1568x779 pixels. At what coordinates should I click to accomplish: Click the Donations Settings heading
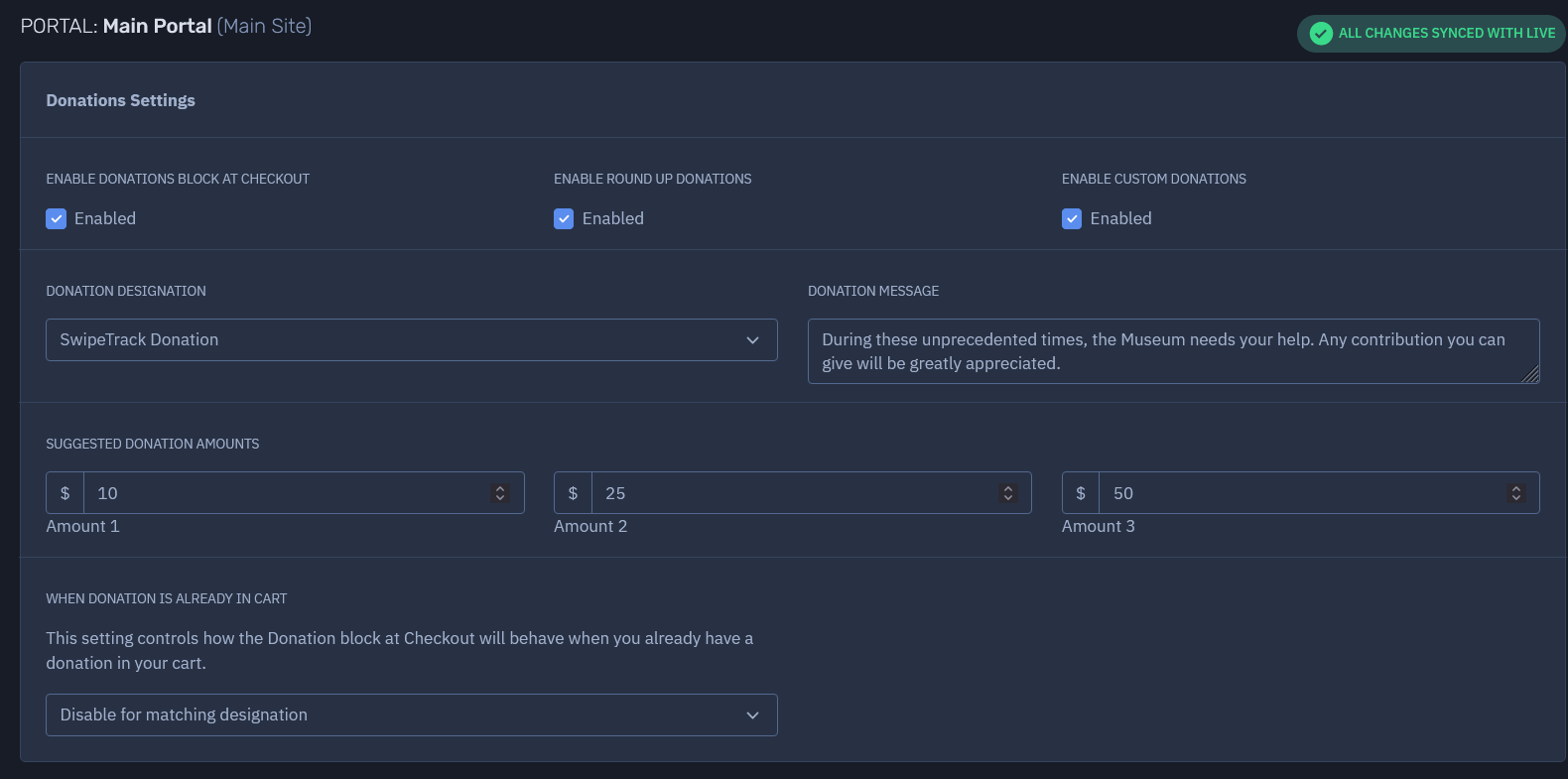[121, 100]
